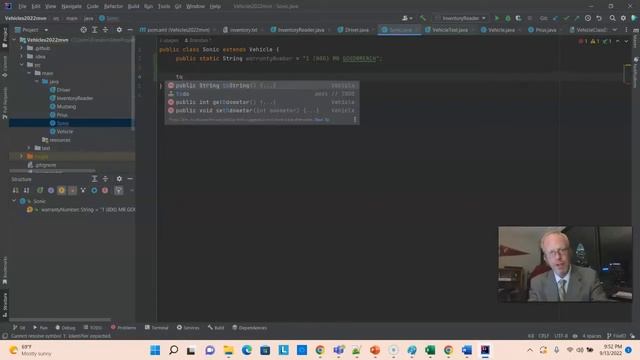
Task: Click collapse all icon in Project panel header
Action: tap(105, 30)
